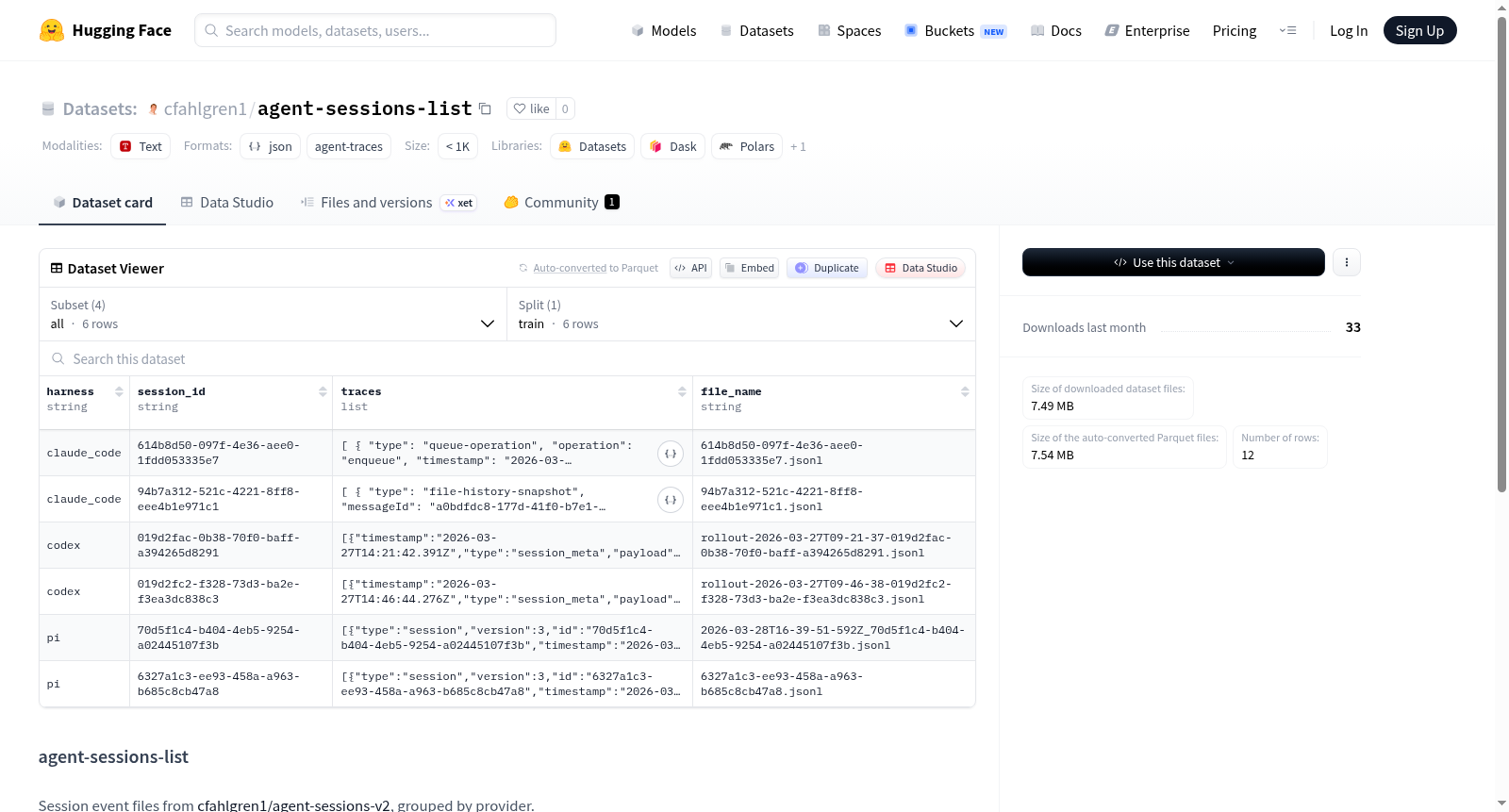This screenshot has height=812, width=1509.
Task: Click the agent-sessions-list heading
Action: coord(113,756)
